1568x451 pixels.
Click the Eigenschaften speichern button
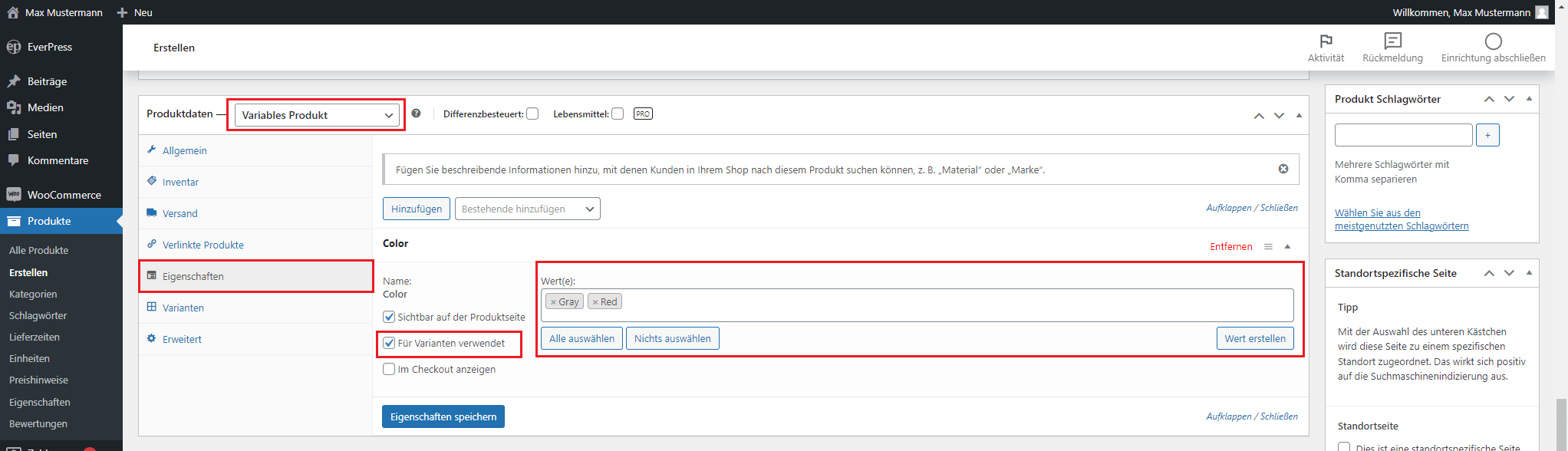[x=443, y=416]
